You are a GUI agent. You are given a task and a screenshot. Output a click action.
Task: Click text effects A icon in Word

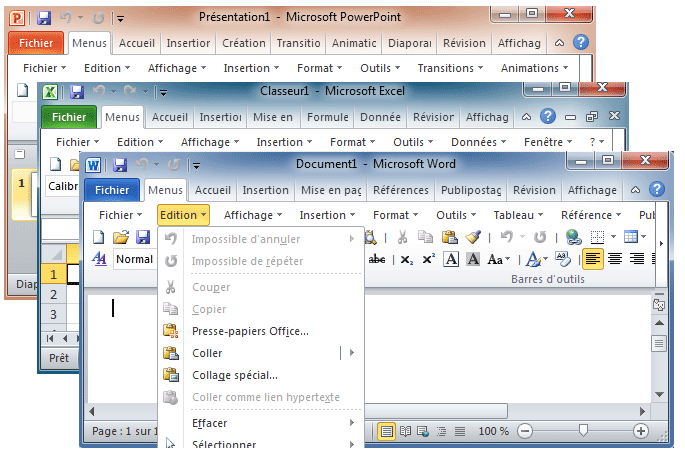pyautogui.click(x=533, y=259)
